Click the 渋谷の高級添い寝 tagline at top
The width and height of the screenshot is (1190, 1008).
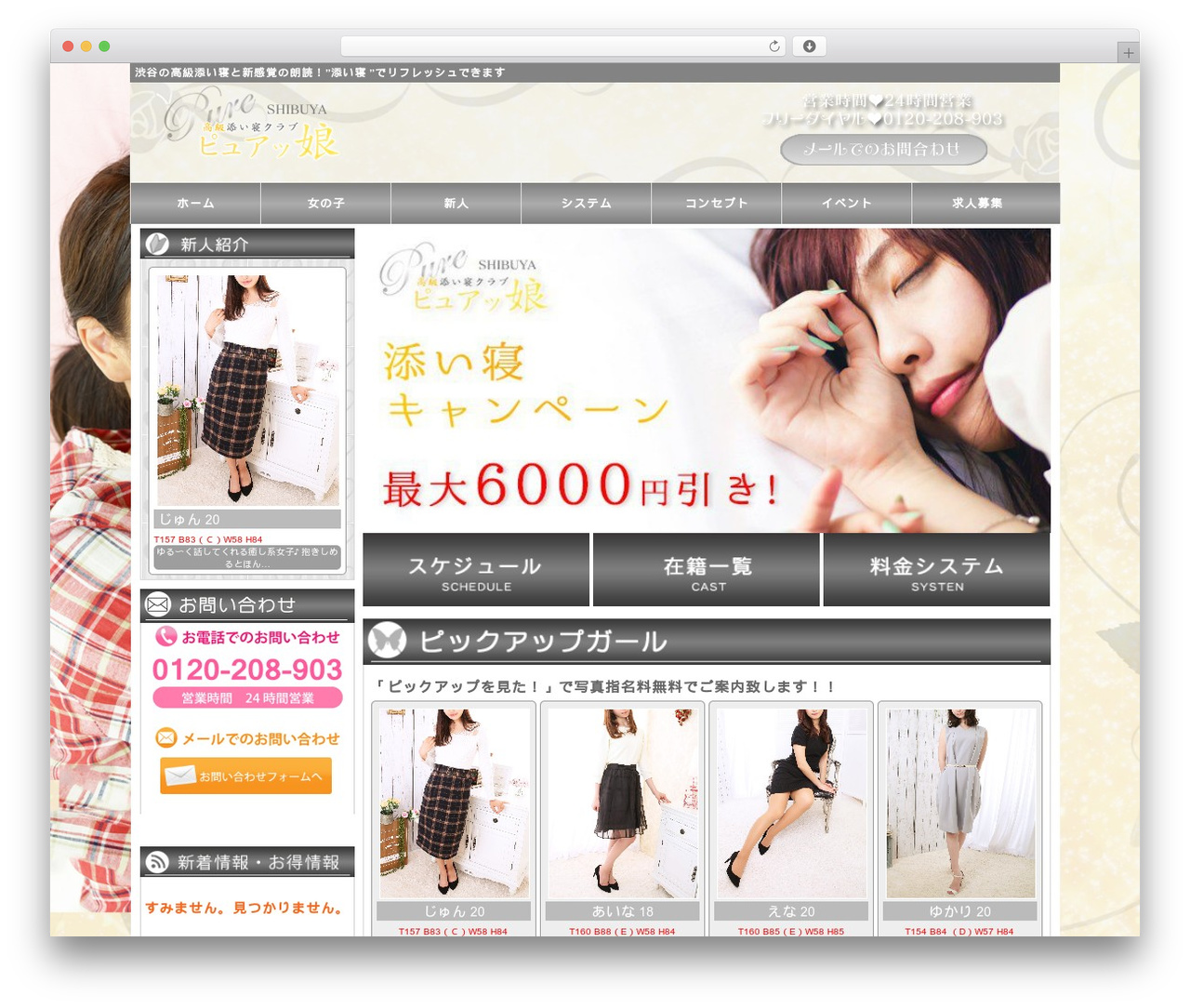(320, 73)
